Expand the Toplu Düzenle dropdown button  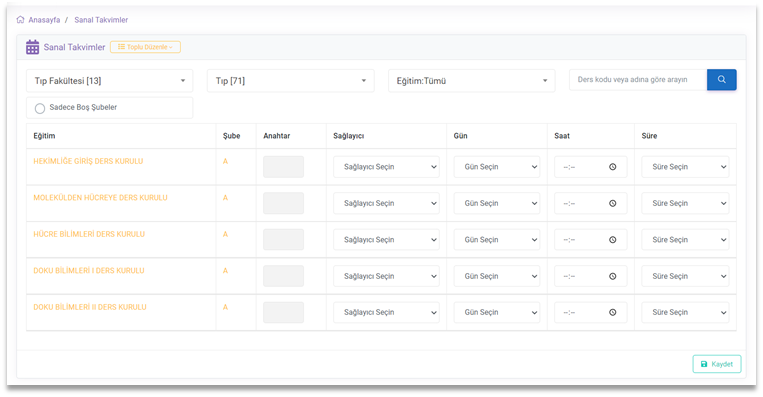(x=145, y=47)
